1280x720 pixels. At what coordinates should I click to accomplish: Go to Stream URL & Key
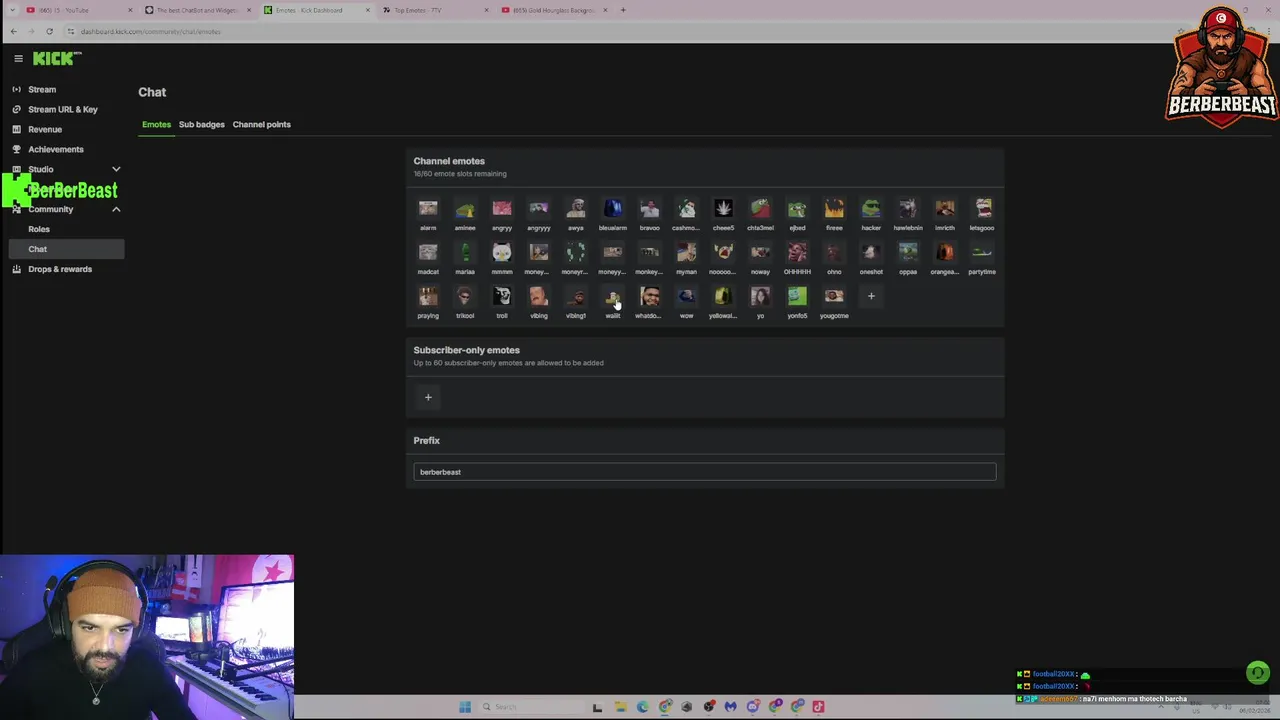pyautogui.click(x=63, y=109)
